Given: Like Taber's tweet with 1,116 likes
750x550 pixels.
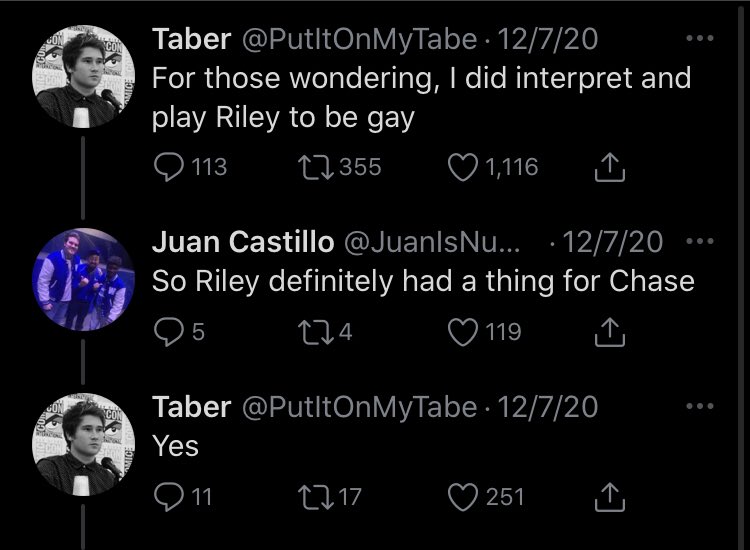Looking at the screenshot, I should pos(463,167).
